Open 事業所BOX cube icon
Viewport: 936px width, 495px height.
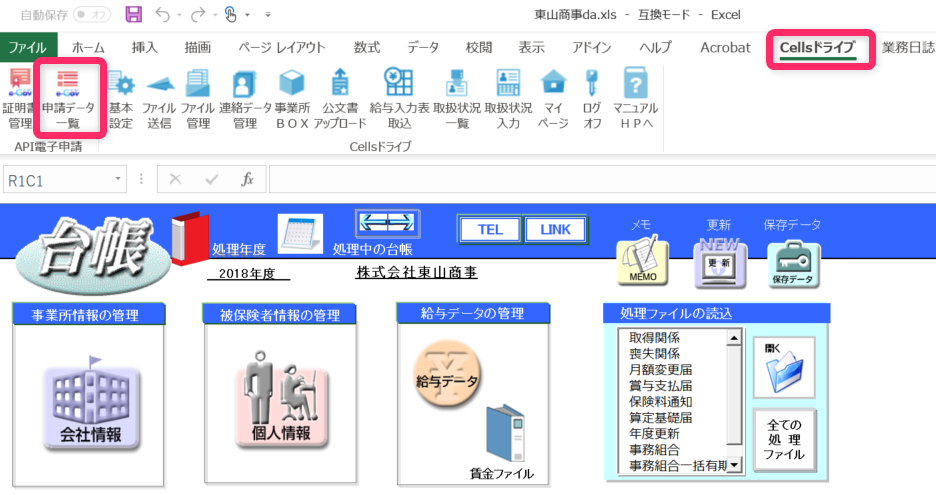[x=292, y=99]
